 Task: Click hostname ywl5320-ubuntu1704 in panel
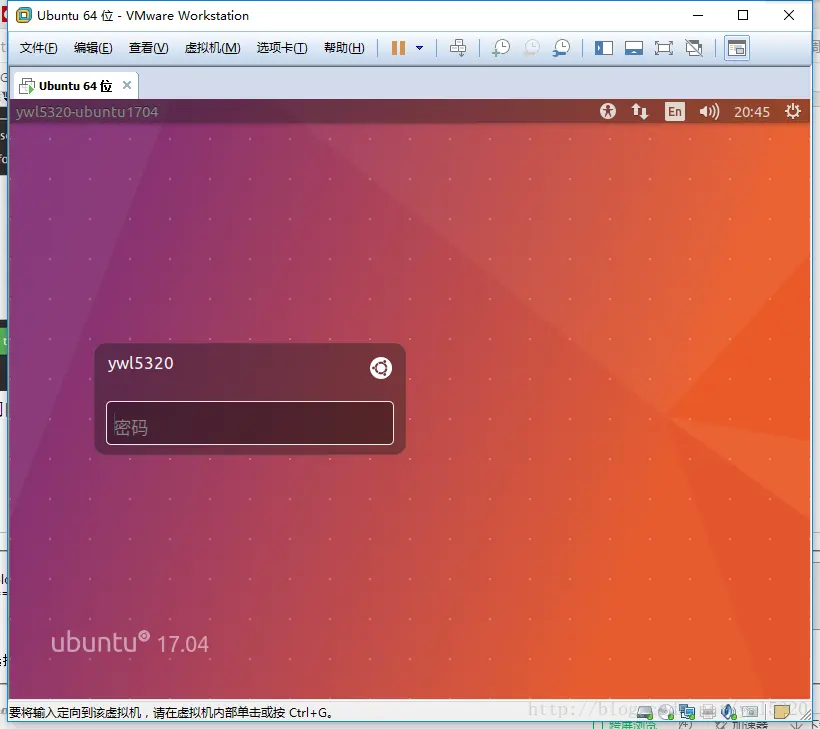[x=87, y=112]
